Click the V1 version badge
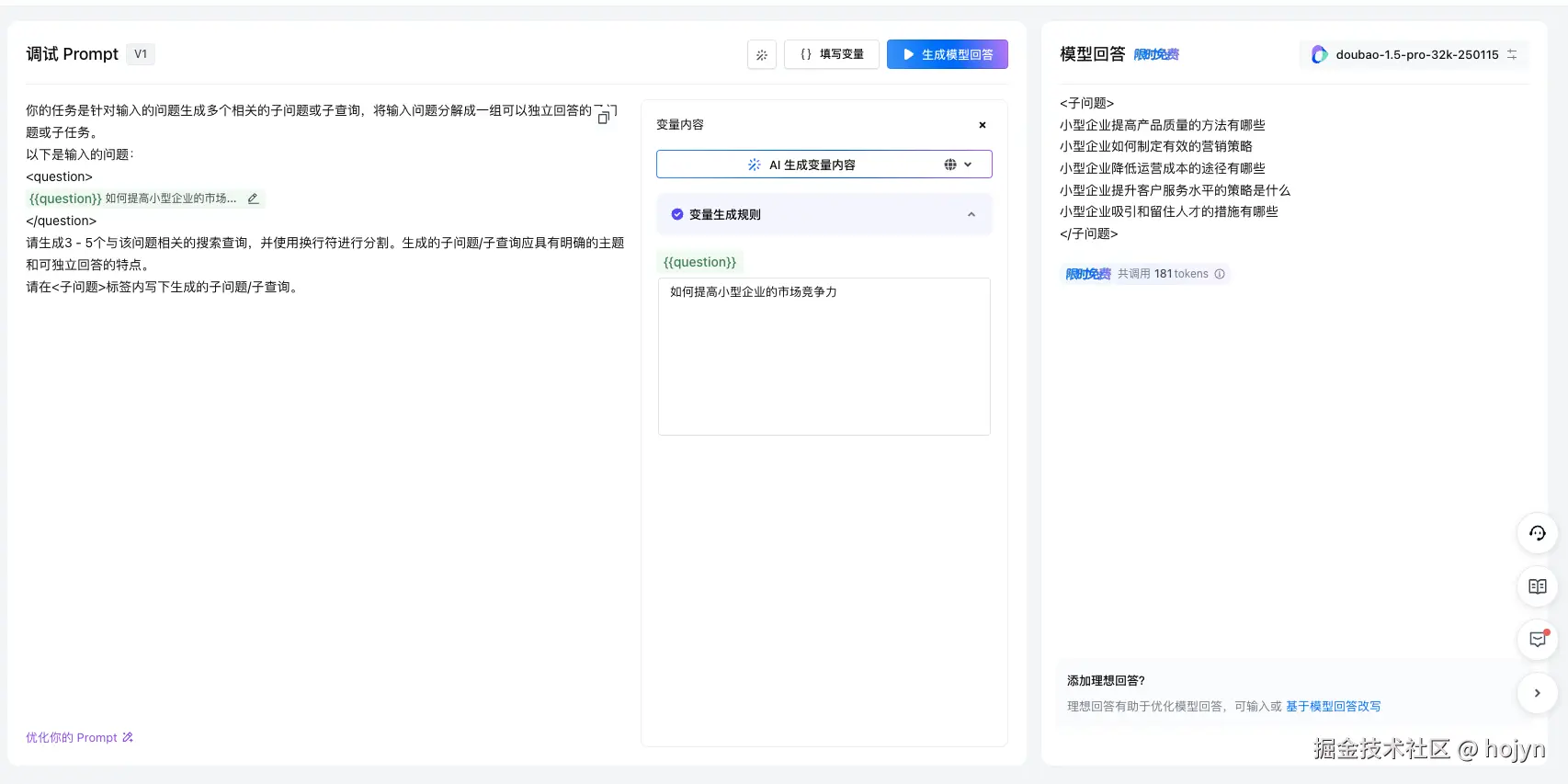Image resolution: width=1568 pixels, height=784 pixels. point(141,54)
